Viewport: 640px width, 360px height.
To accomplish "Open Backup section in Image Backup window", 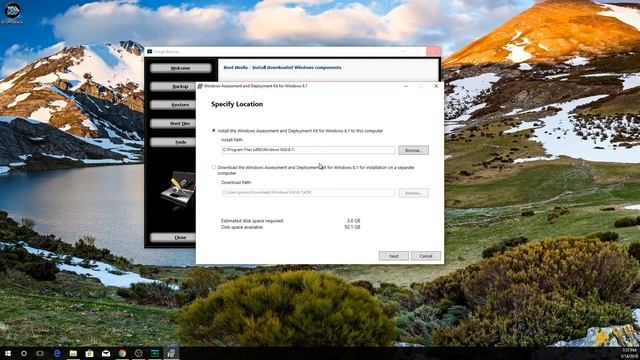I will (x=173, y=87).
